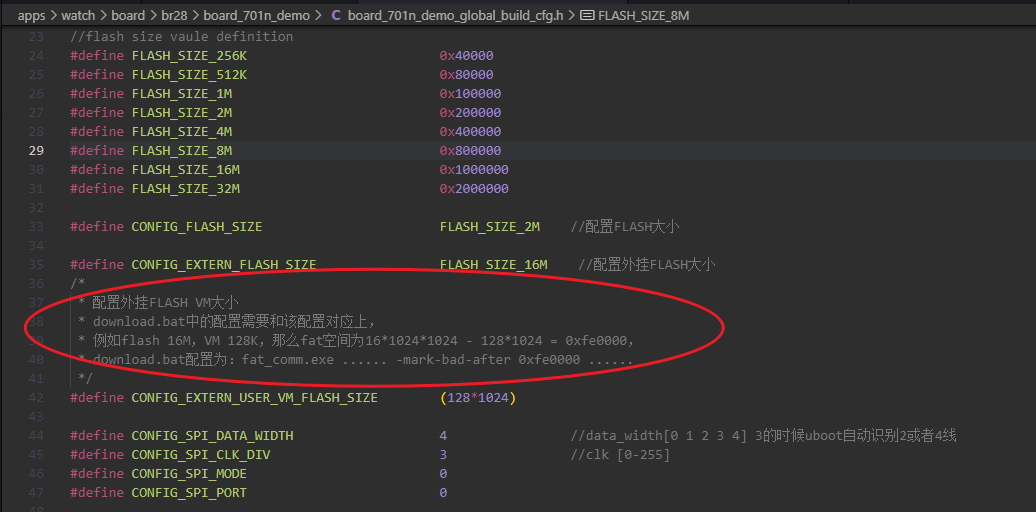Open the br28 breadcrumb folder
This screenshot has height=512, width=1036.
coord(174,15)
